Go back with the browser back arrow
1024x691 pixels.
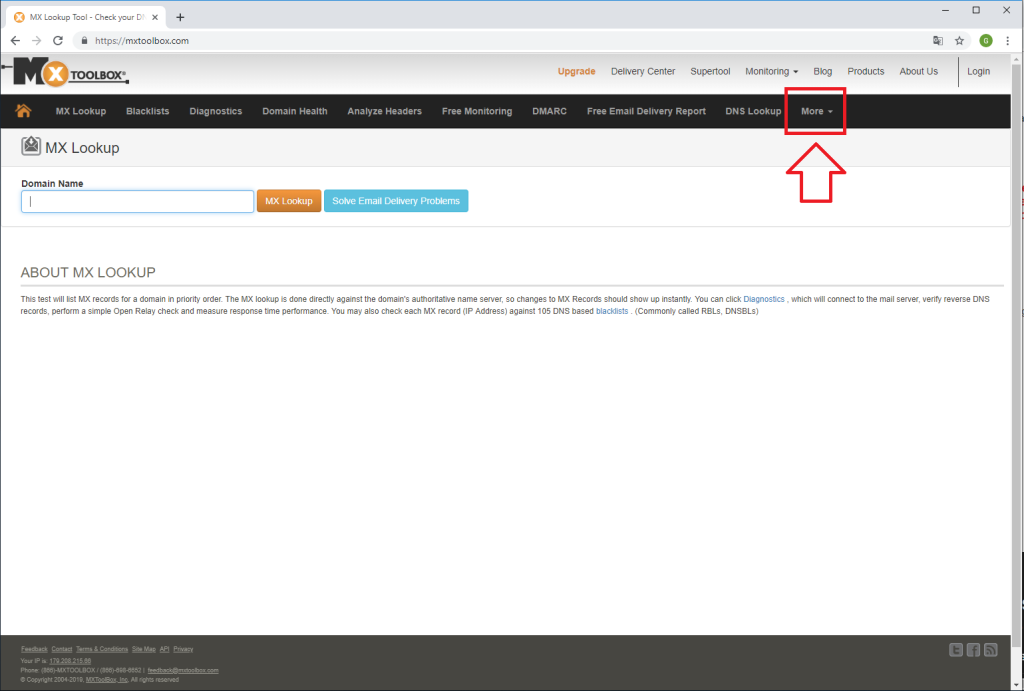[15, 40]
